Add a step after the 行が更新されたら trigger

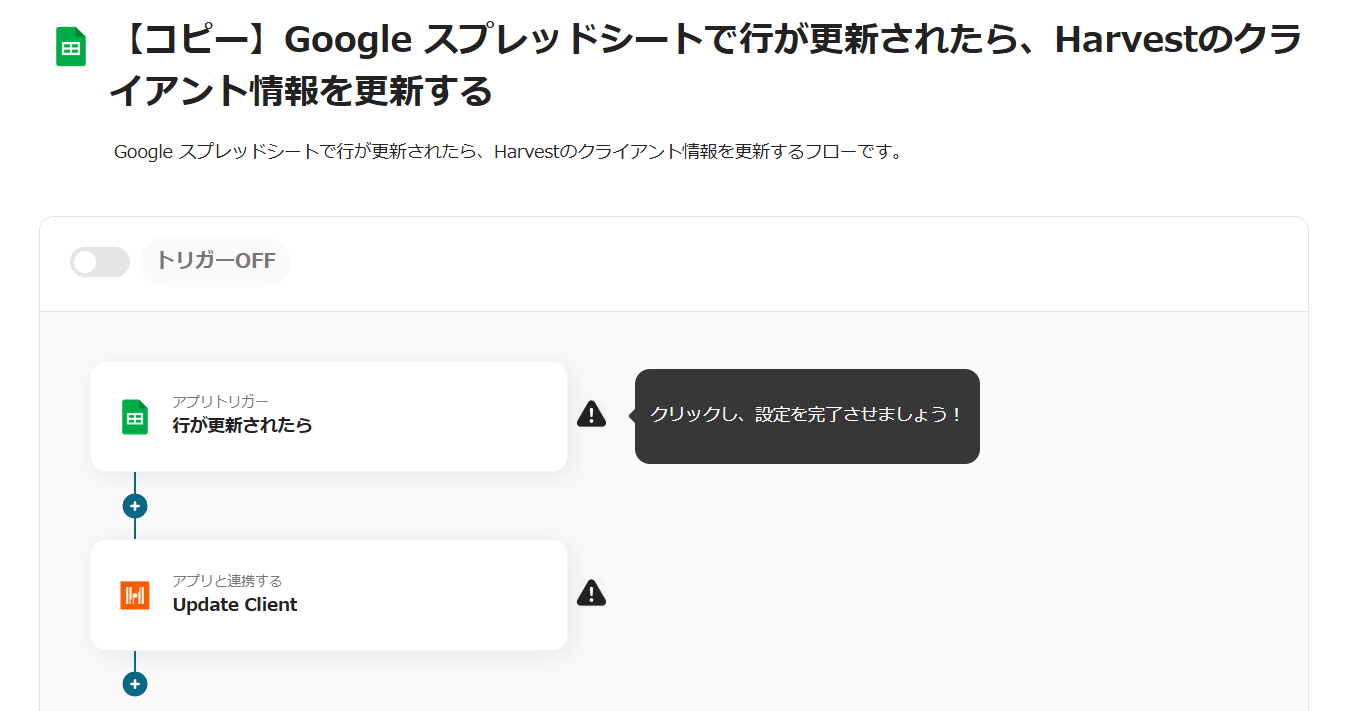(x=135, y=506)
